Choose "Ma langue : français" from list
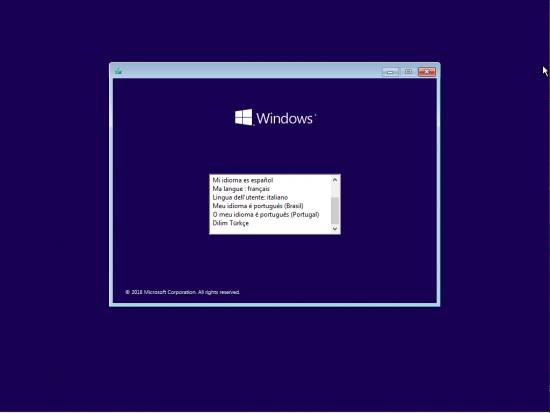This screenshot has height=413, width=550. click(241, 189)
